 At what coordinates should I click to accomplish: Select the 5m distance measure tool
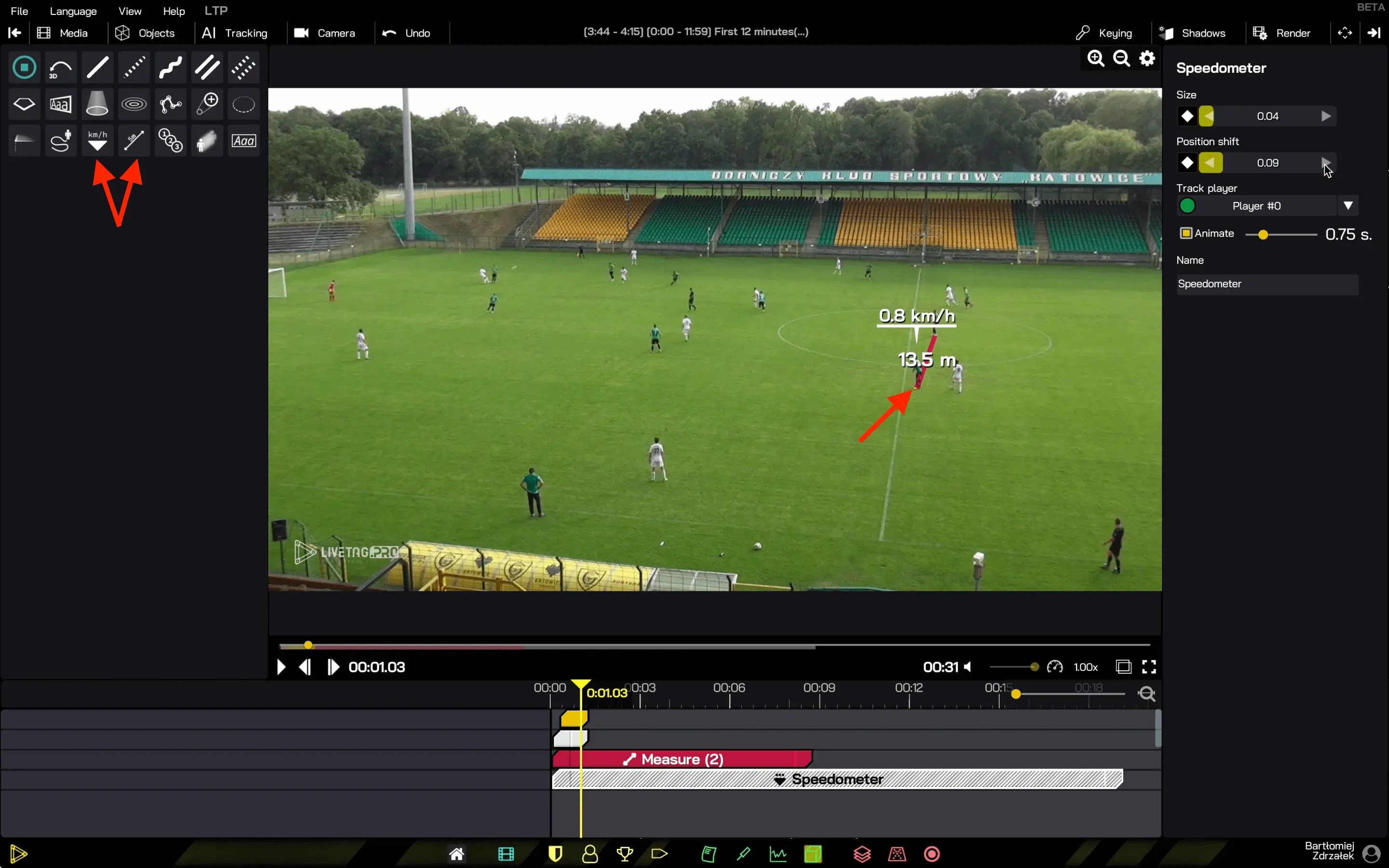pyautogui.click(x=134, y=140)
